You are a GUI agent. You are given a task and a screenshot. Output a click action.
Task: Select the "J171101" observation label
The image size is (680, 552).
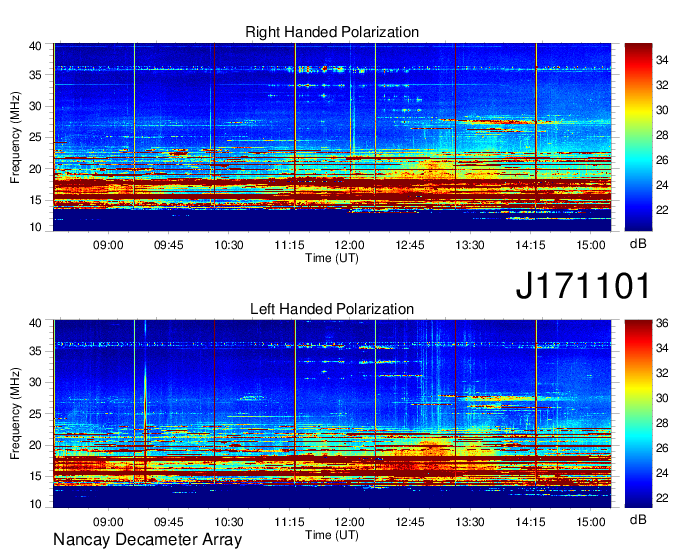[583, 285]
